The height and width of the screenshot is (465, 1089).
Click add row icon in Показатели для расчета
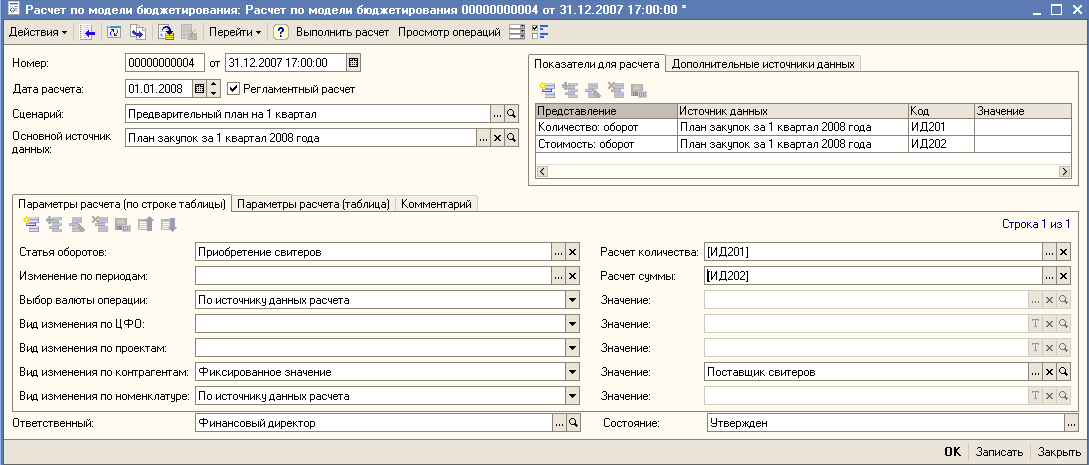pos(548,89)
